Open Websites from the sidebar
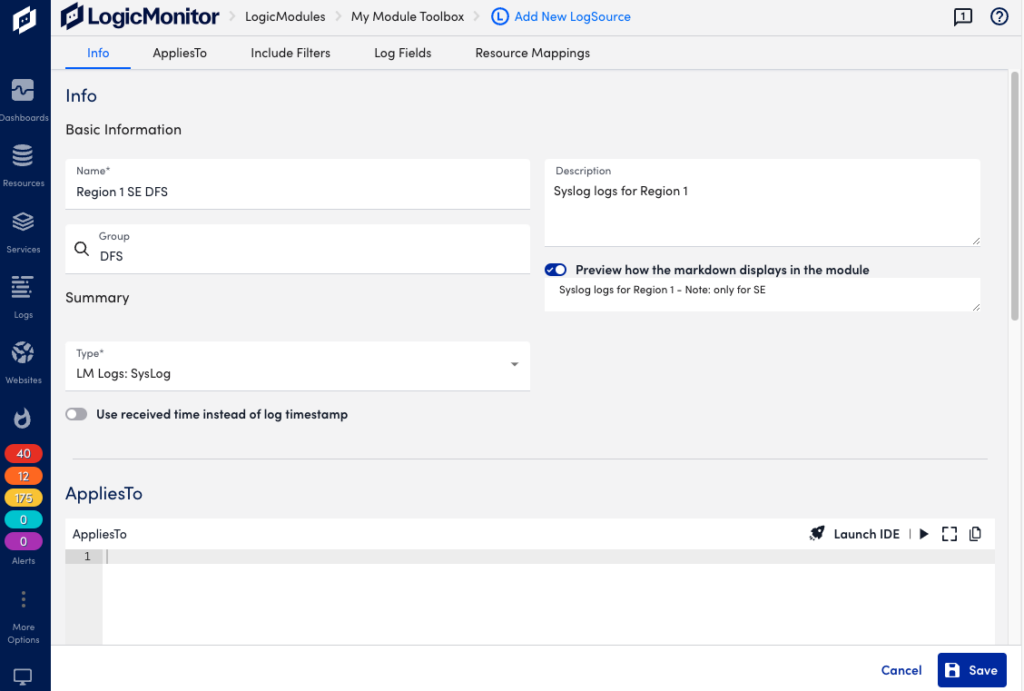1024x691 pixels. [23, 360]
